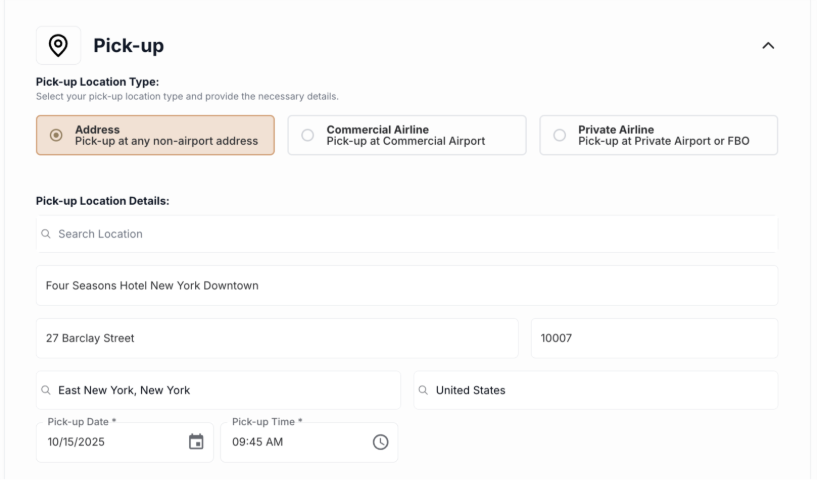Click the 10/15/2025 pick-up date field
817x480 pixels.
click(110, 442)
